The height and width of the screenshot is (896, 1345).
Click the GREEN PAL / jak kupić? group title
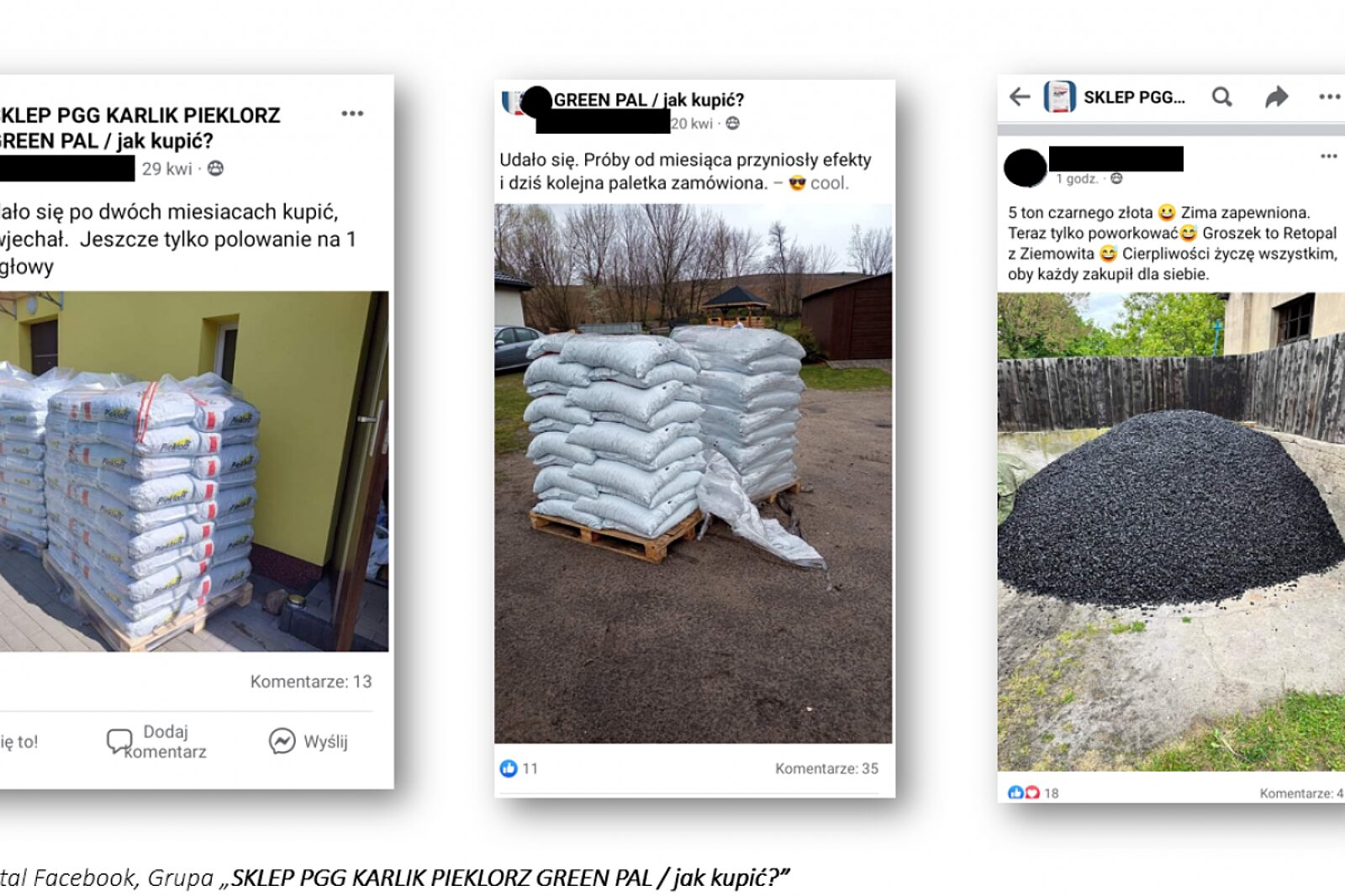coord(649,100)
